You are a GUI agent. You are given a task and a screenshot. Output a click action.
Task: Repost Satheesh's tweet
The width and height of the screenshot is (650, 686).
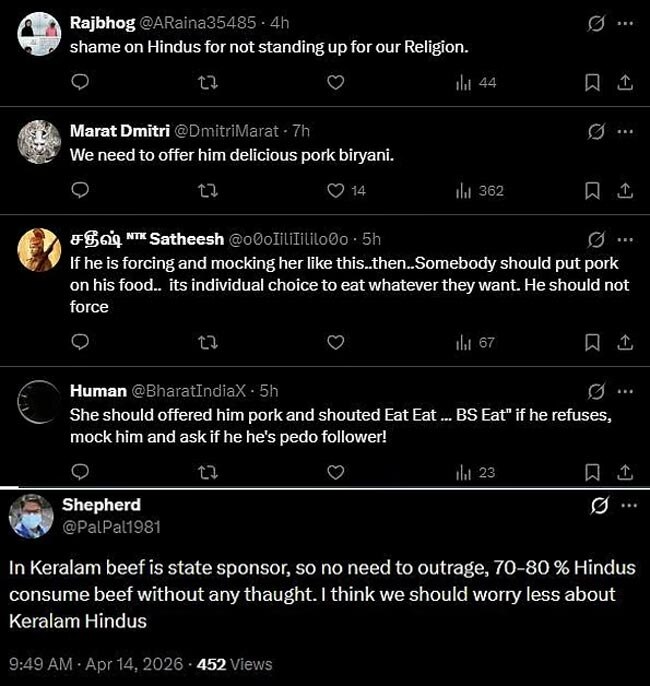[208, 343]
